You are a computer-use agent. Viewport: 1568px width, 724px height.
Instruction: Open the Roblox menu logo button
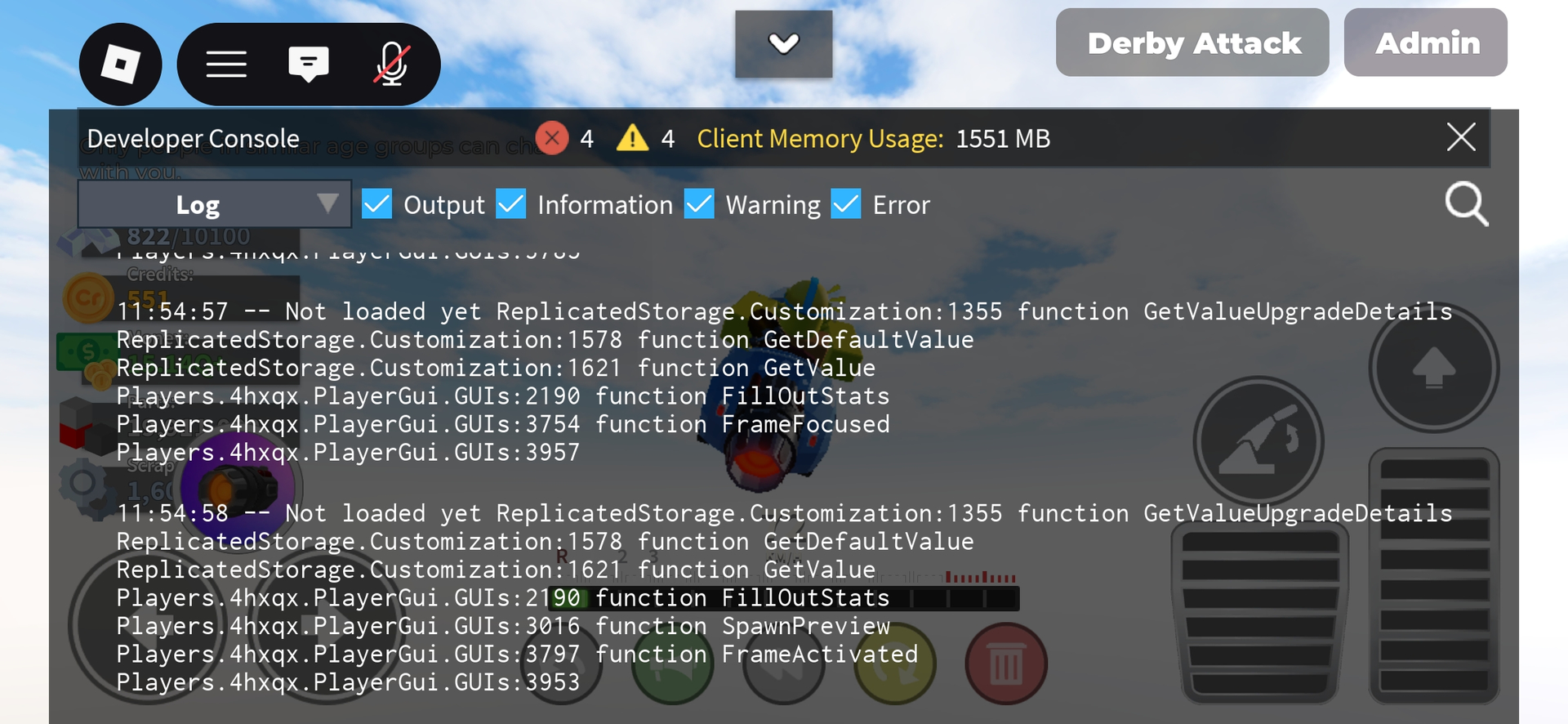tap(120, 64)
